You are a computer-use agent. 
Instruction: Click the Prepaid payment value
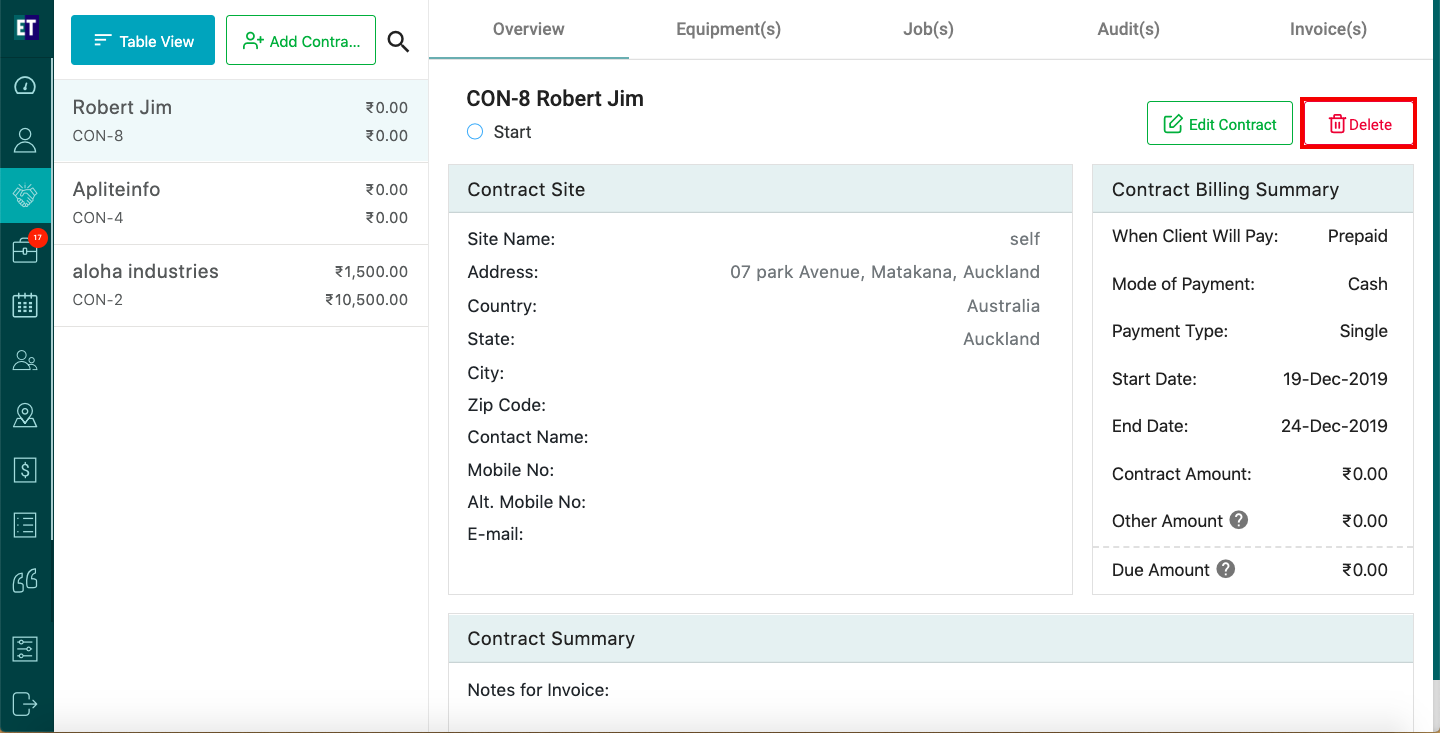coord(1358,236)
